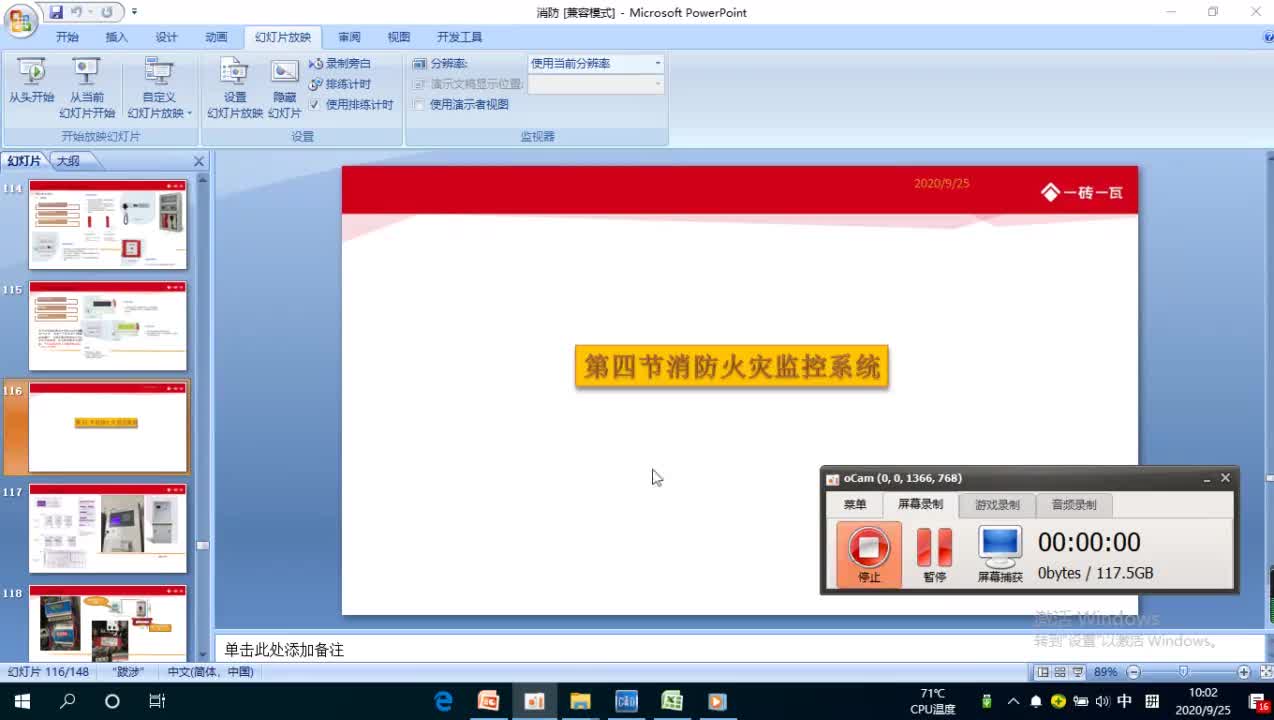
Task: Click the Save icon in quick access toolbar
Action: [x=56, y=12]
